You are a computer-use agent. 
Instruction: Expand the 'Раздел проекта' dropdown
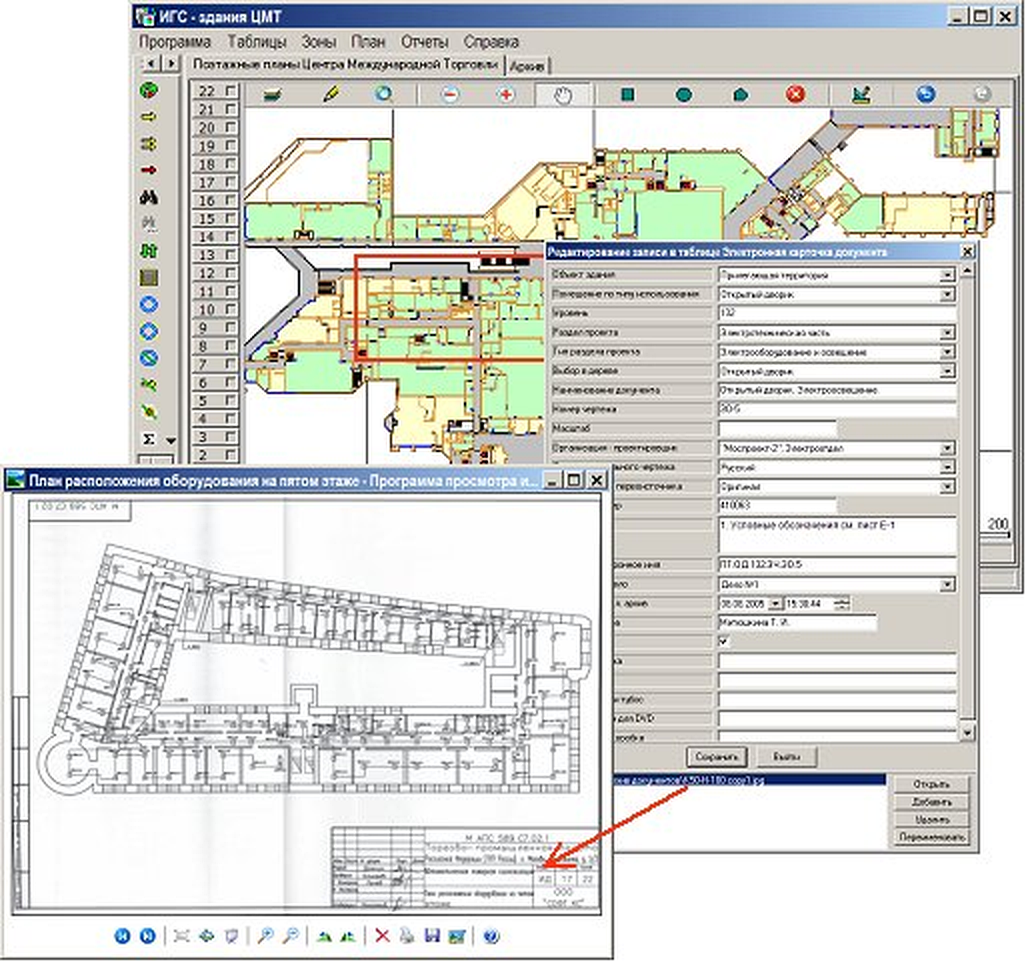tap(947, 332)
